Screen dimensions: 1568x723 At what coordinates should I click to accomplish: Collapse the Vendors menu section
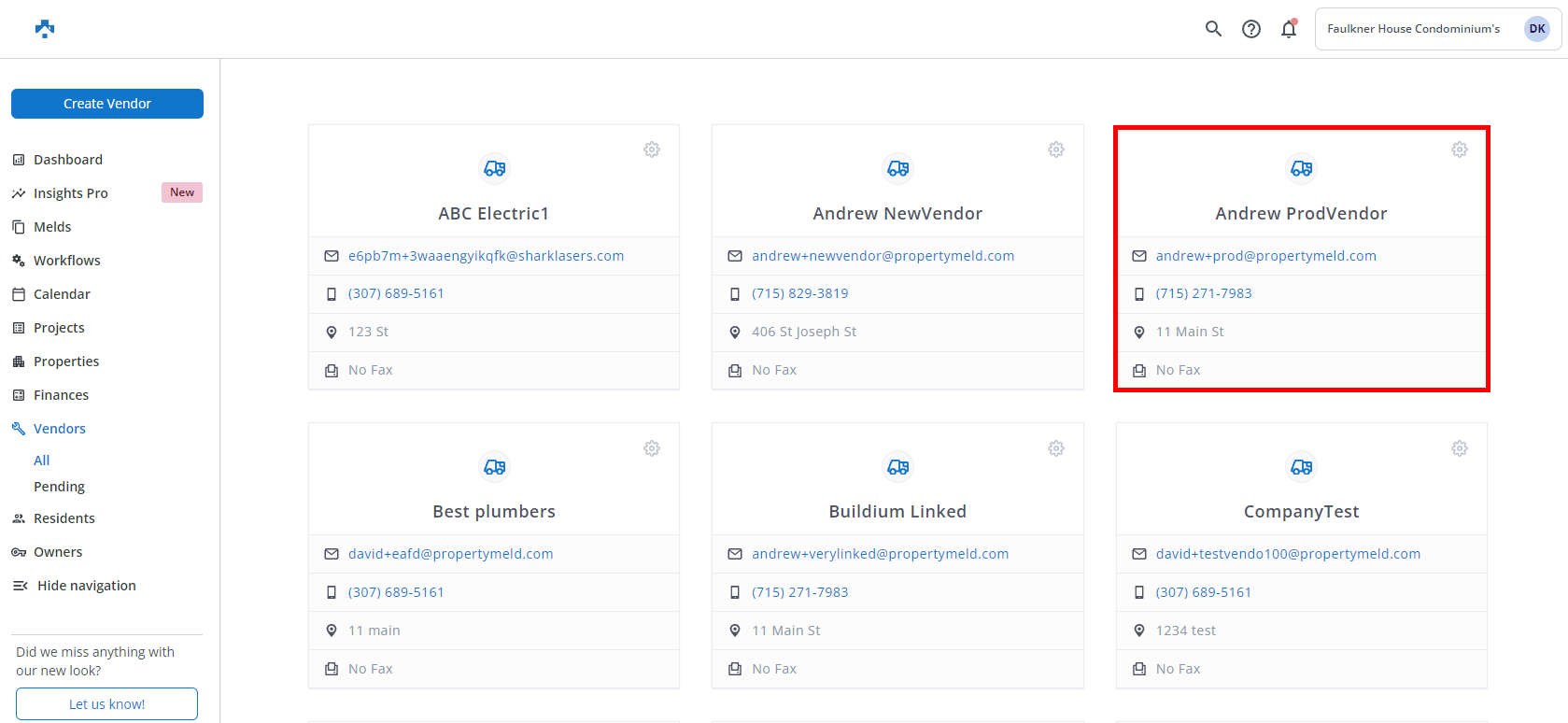(60, 429)
